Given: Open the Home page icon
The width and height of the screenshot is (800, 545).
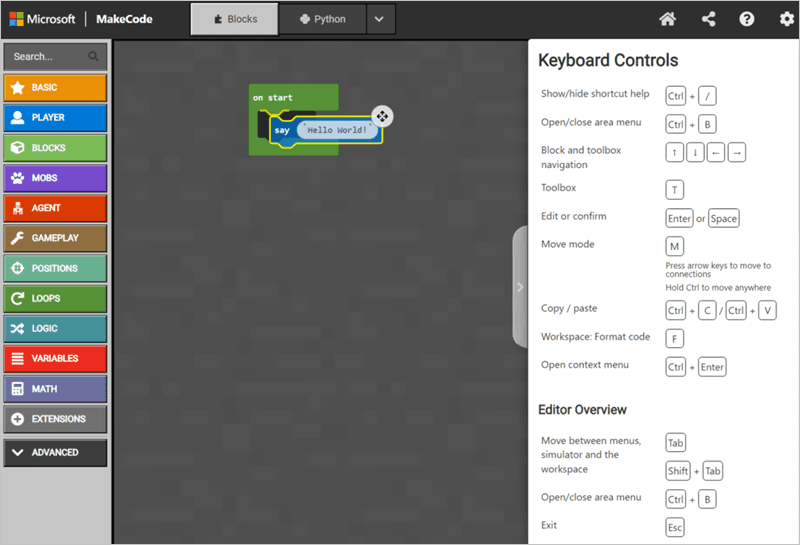Looking at the screenshot, I should pos(667,19).
